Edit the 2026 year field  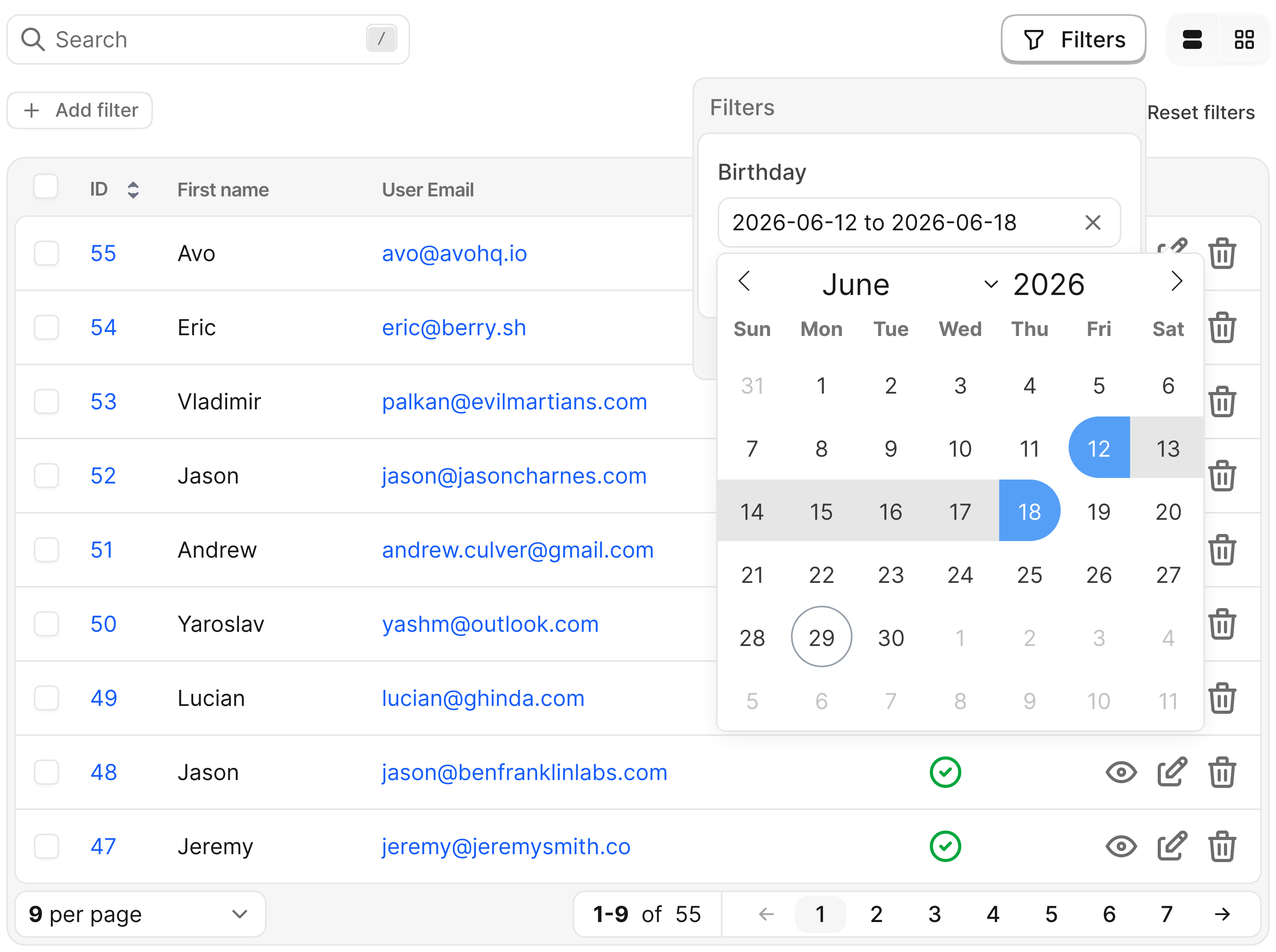coord(1049,285)
